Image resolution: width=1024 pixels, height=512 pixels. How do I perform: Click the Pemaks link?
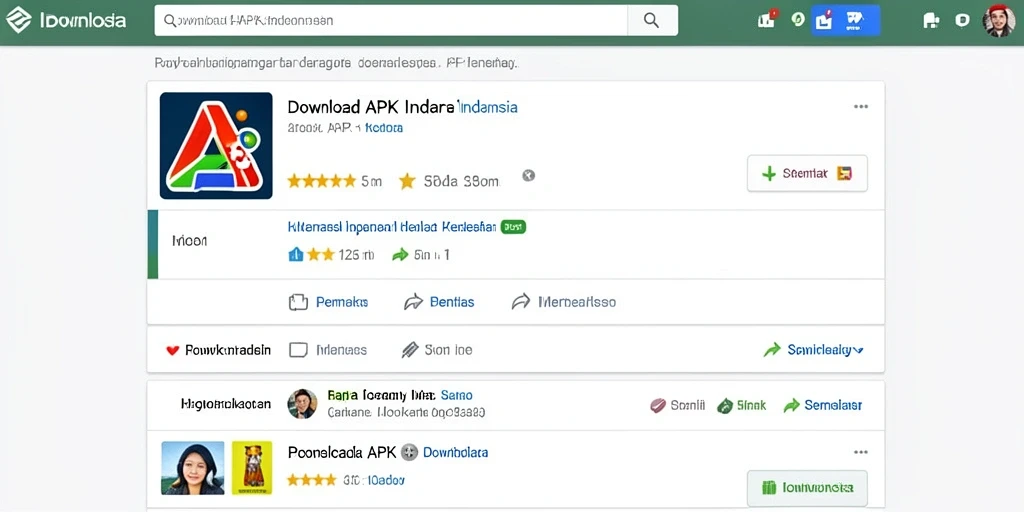point(342,302)
